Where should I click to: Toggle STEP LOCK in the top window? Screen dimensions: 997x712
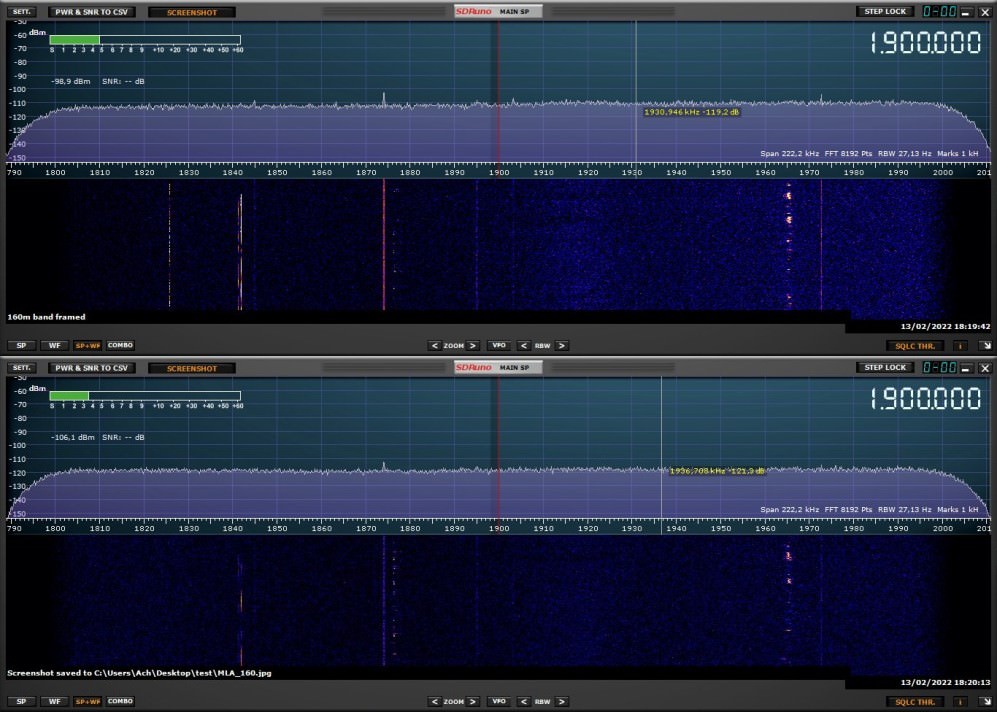point(885,12)
